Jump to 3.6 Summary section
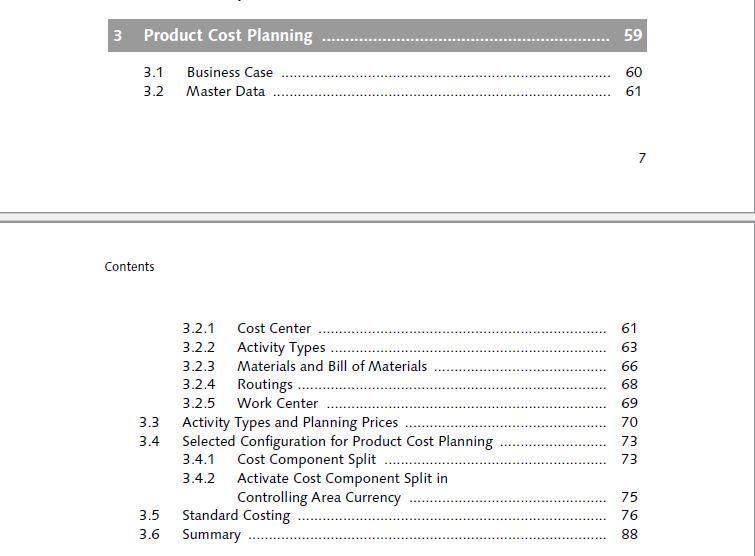The image size is (755, 556). tap(389, 534)
